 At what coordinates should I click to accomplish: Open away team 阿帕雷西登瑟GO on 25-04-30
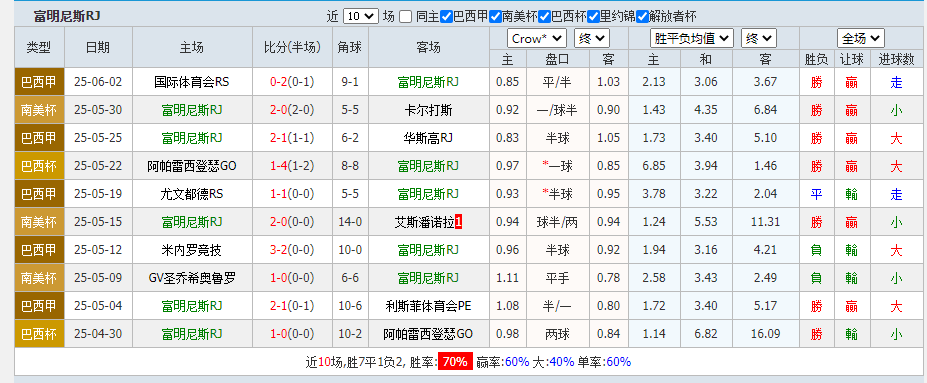click(429, 335)
